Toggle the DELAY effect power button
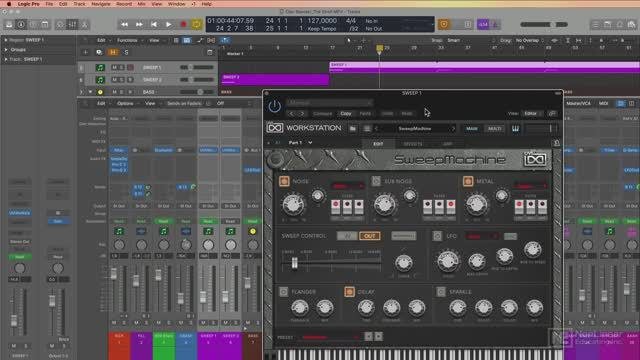Image resolution: width=640 pixels, height=360 pixels. tap(349, 291)
